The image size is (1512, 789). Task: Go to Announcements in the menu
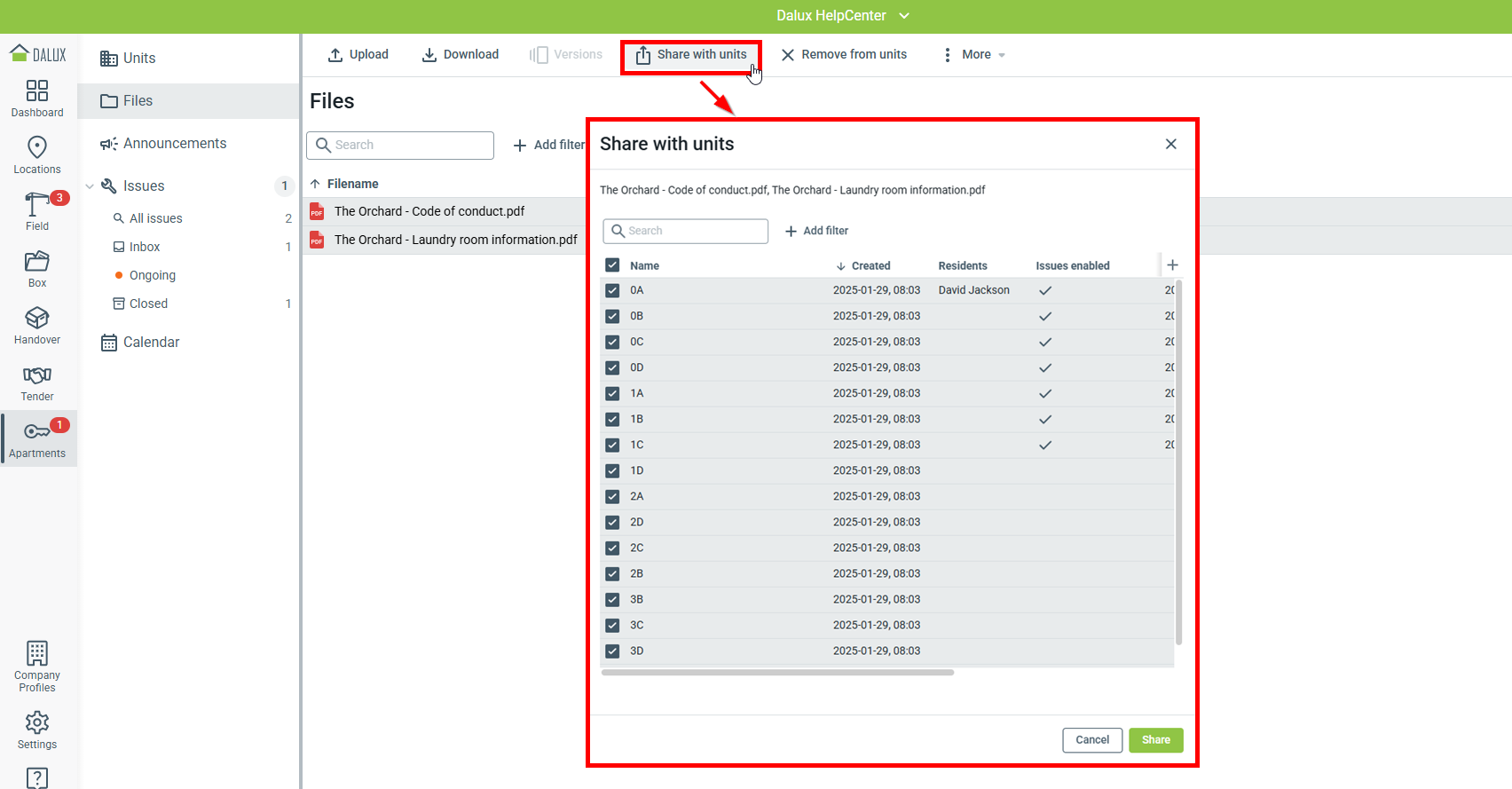pyautogui.click(x=174, y=144)
